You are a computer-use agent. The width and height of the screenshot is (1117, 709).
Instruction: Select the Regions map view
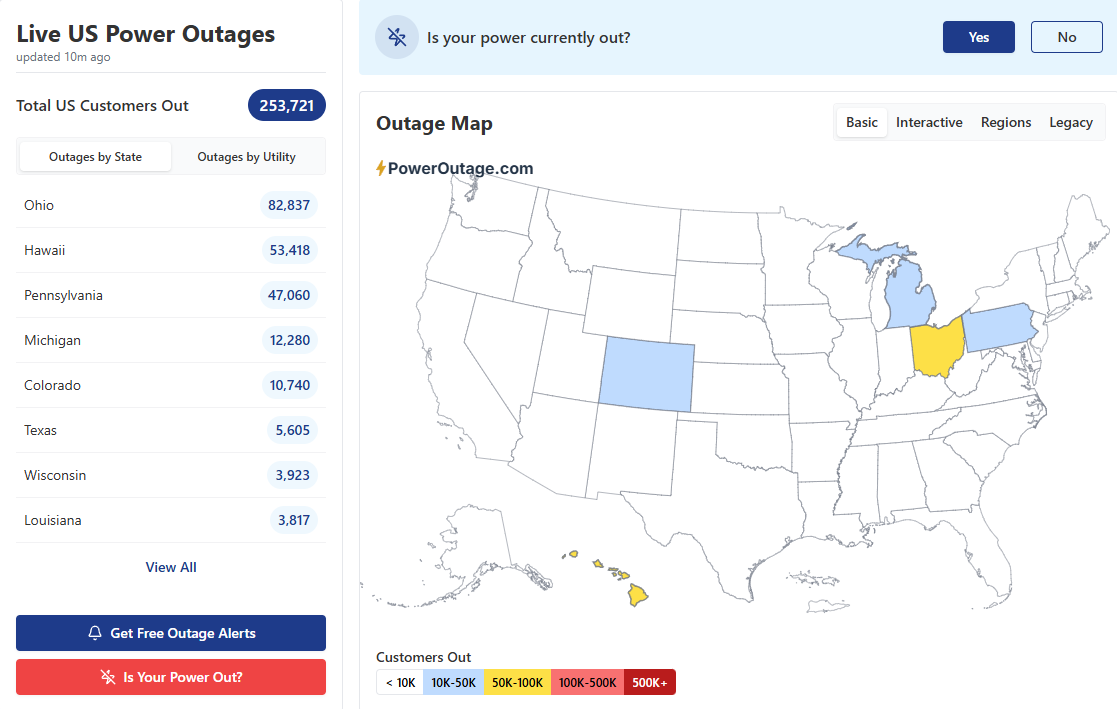[x=1006, y=123]
